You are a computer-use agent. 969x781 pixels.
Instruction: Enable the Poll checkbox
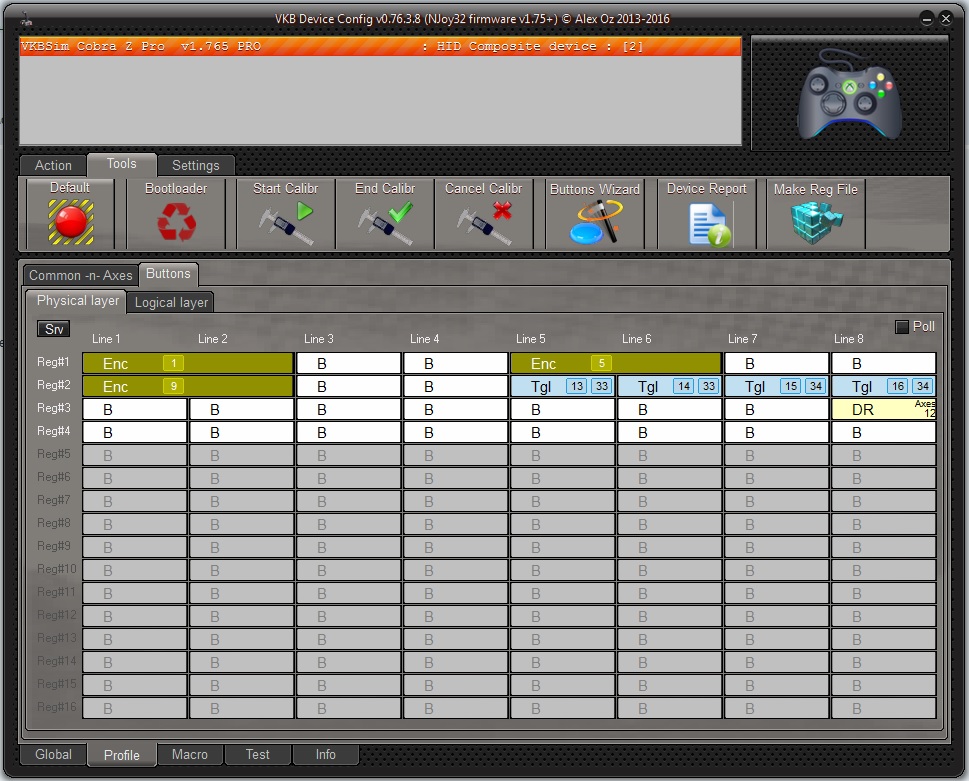click(902, 326)
